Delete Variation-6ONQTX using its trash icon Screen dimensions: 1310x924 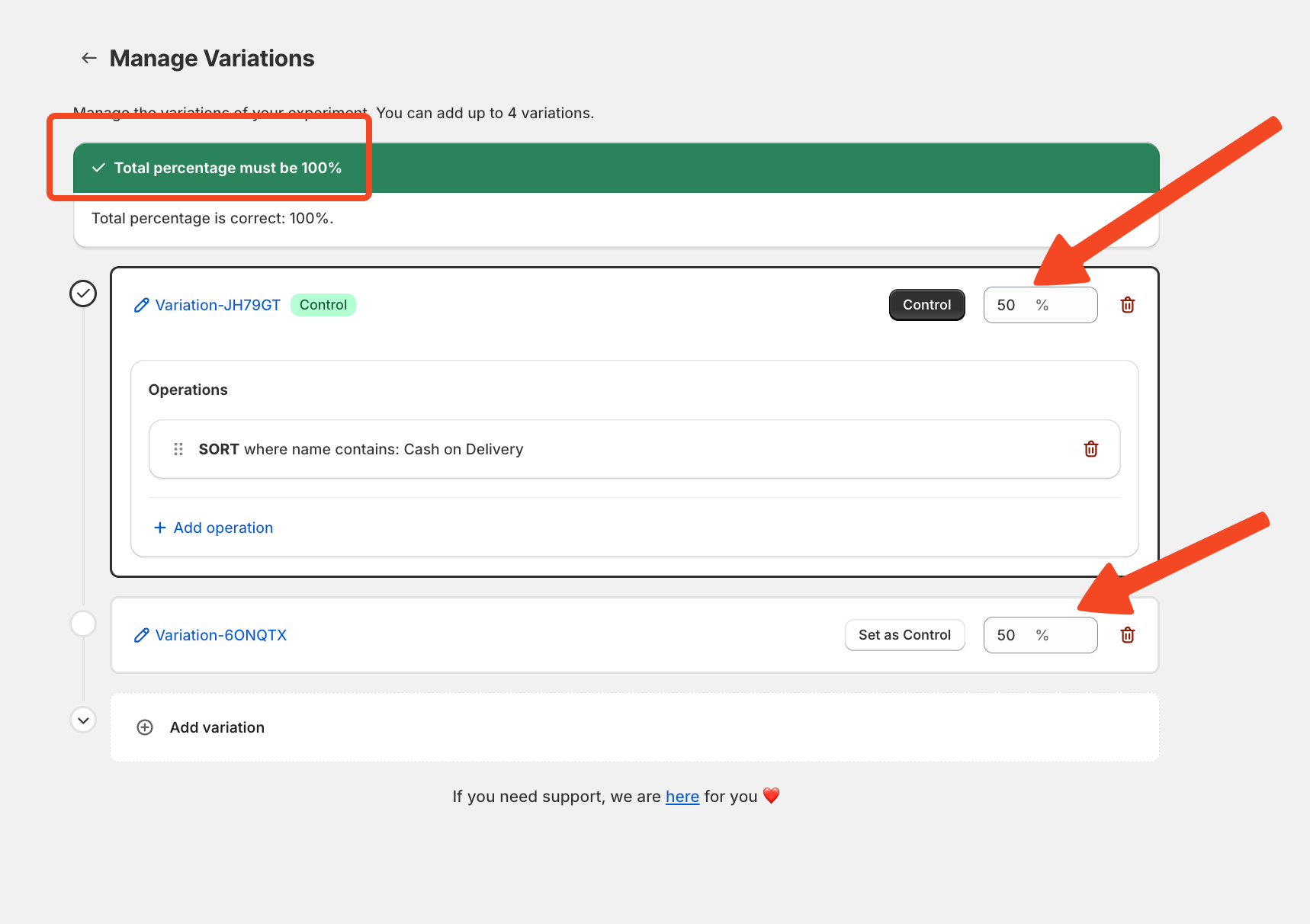1127,635
